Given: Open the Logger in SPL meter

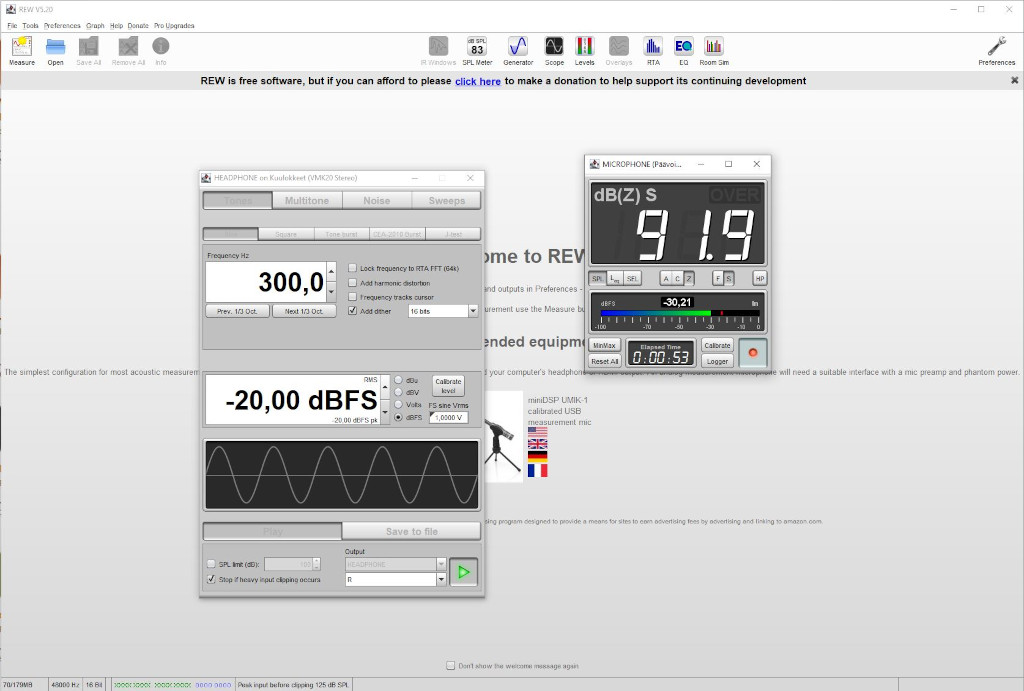Looking at the screenshot, I should (717, 361).
